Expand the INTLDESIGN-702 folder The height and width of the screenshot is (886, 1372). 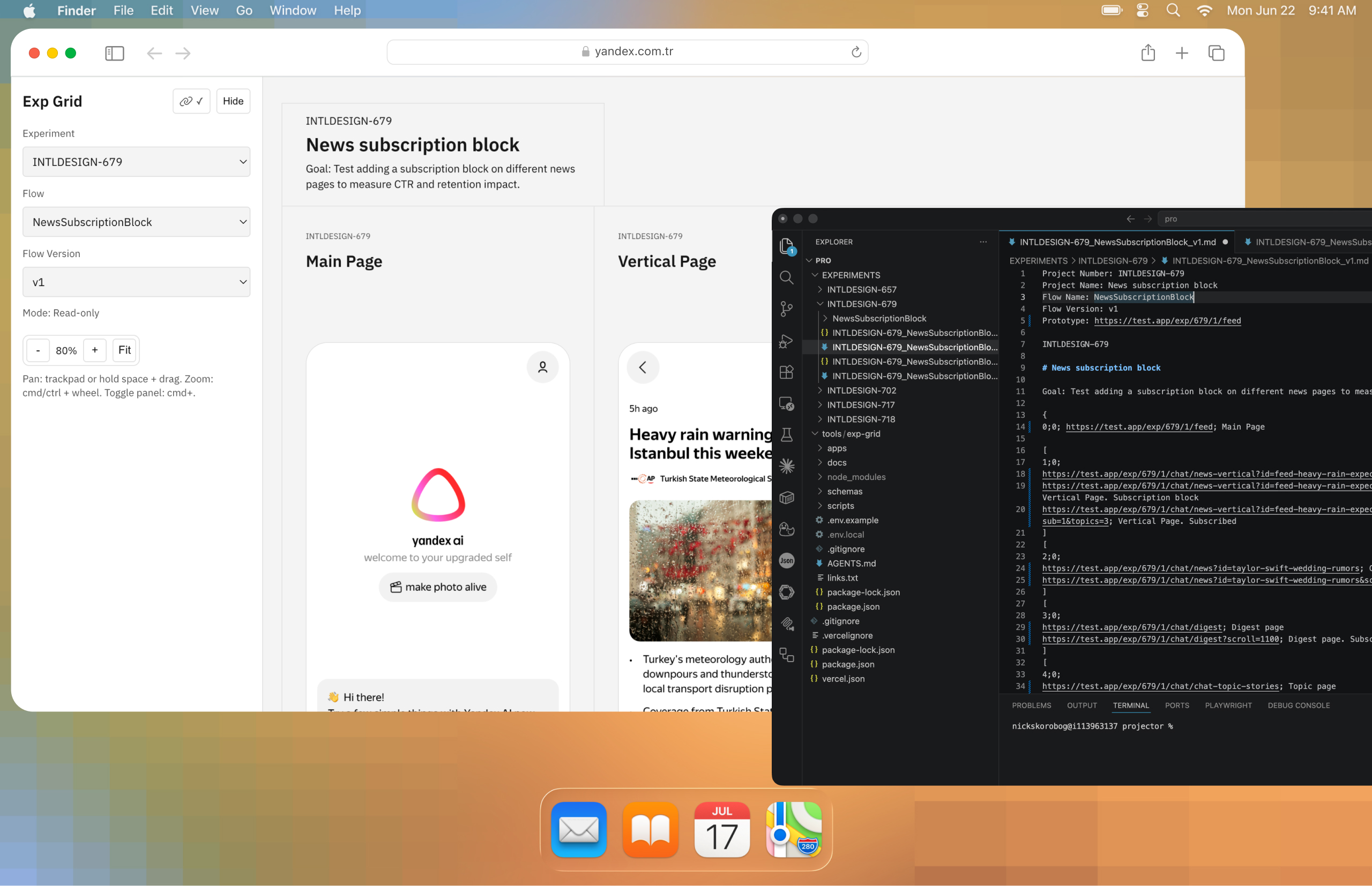pos(861,391)
